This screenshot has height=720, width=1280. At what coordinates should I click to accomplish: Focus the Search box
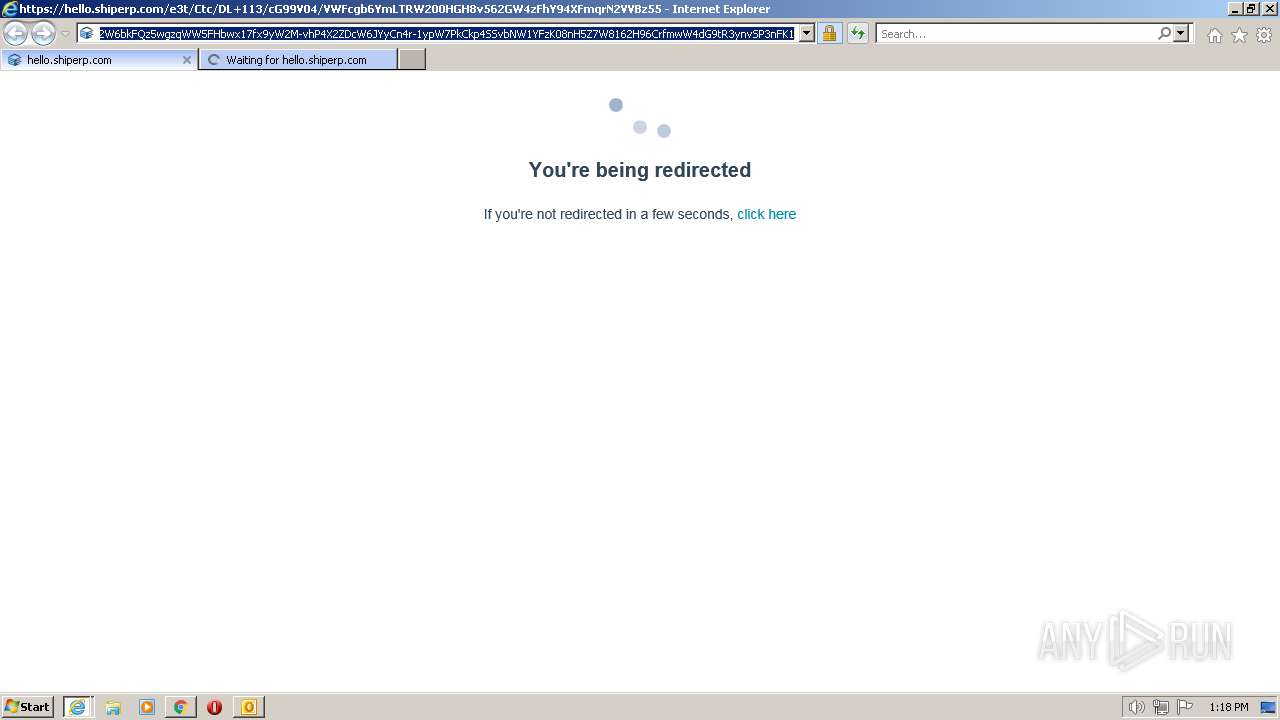(1016, 34)
